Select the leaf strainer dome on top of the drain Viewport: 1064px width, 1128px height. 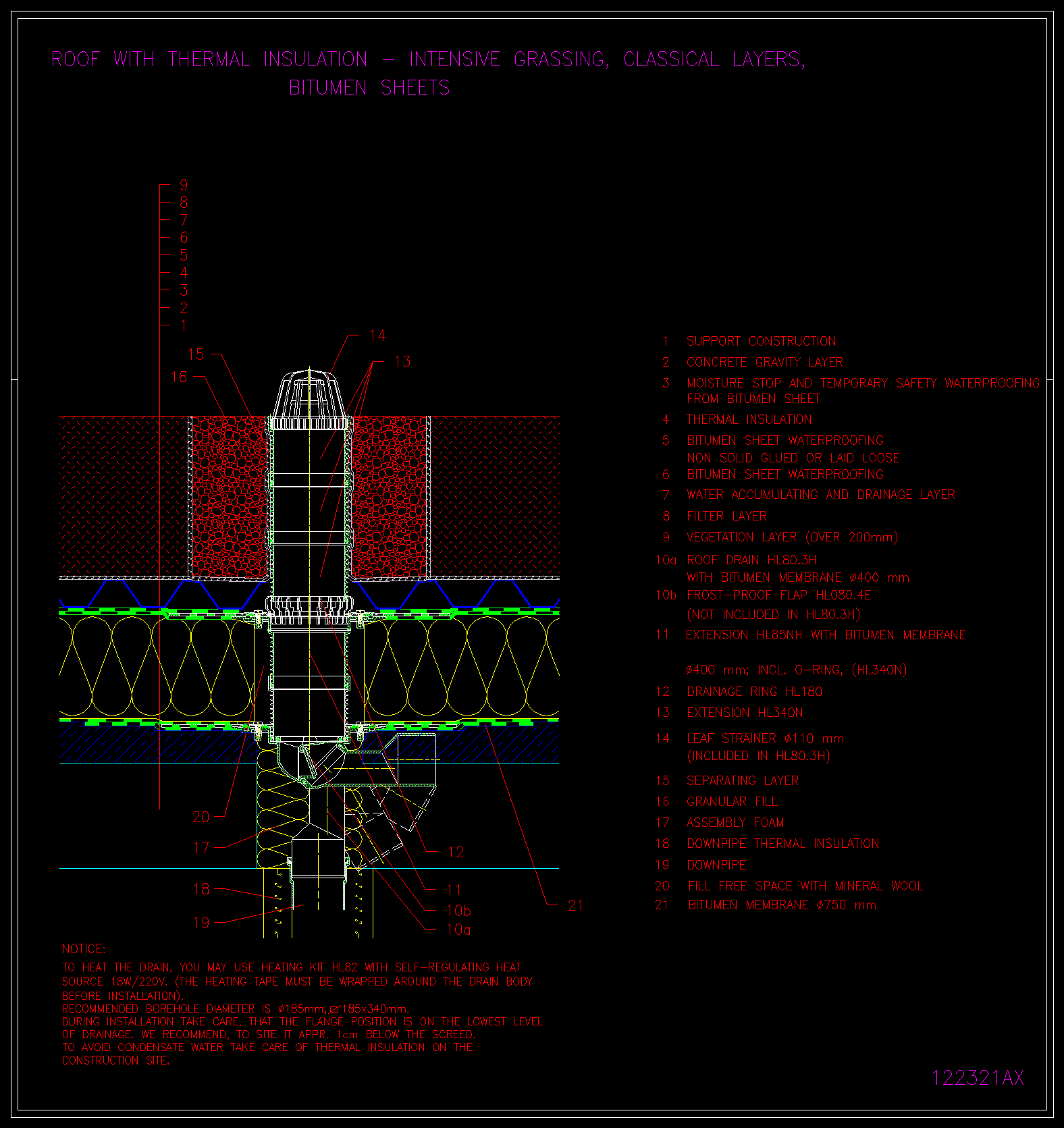point(309,398)
